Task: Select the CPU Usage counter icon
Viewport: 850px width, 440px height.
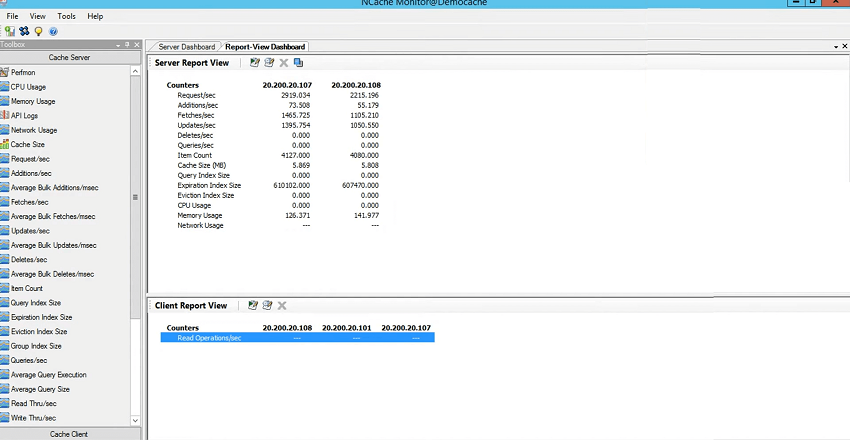Action: (x=4, y=87)
